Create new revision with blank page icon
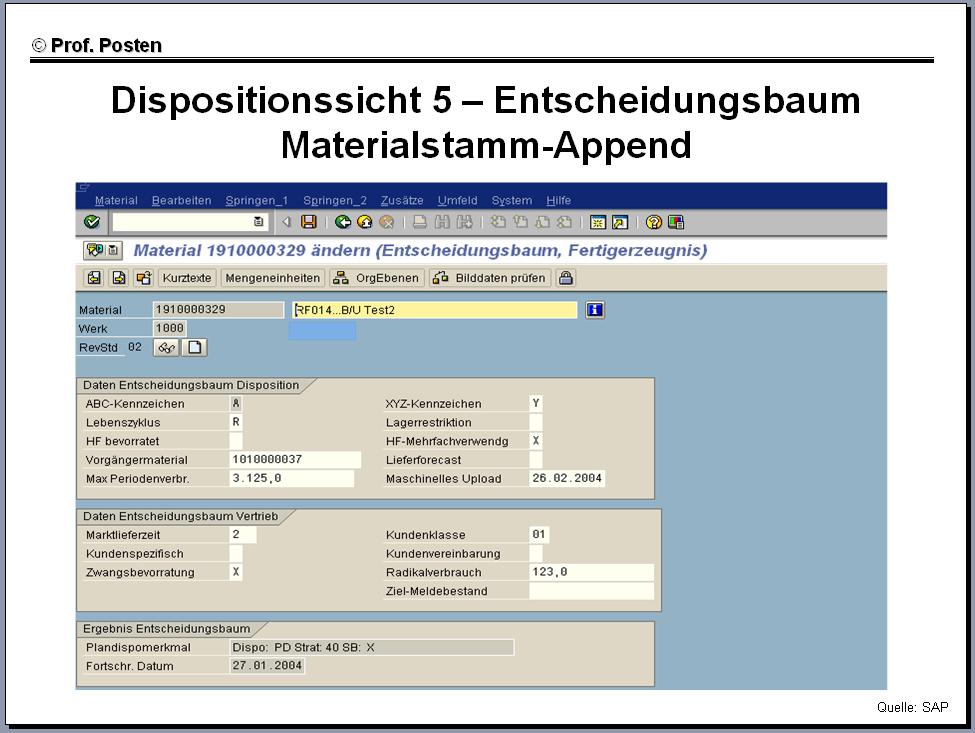The width and height of the screenshot is (975, 733). click(195, 348)
